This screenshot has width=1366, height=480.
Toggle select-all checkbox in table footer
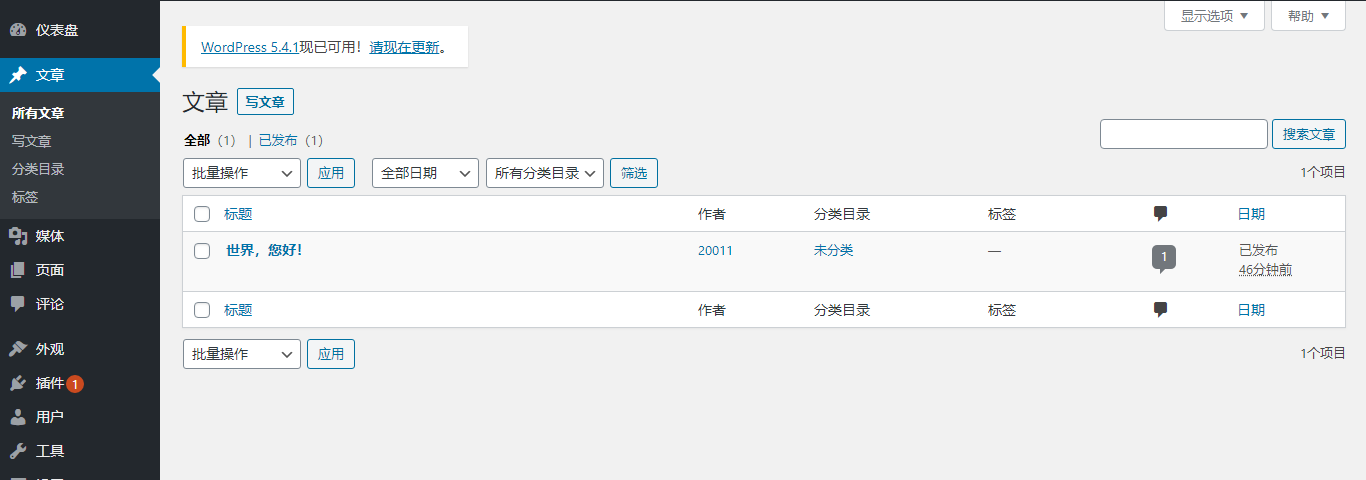coord(202,310)
